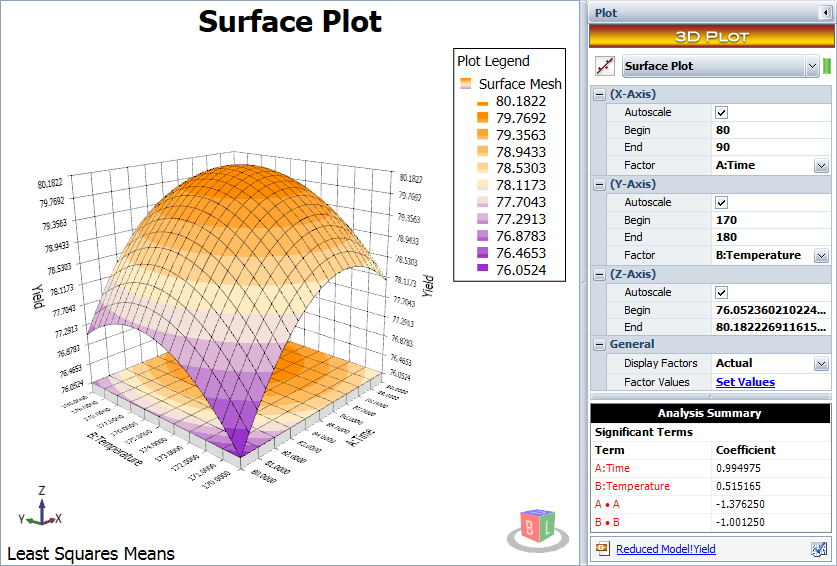This screenshot has height=566, width=837.
Task: Open the A:Time factor dropdown
Action: [x=821, y=166]
